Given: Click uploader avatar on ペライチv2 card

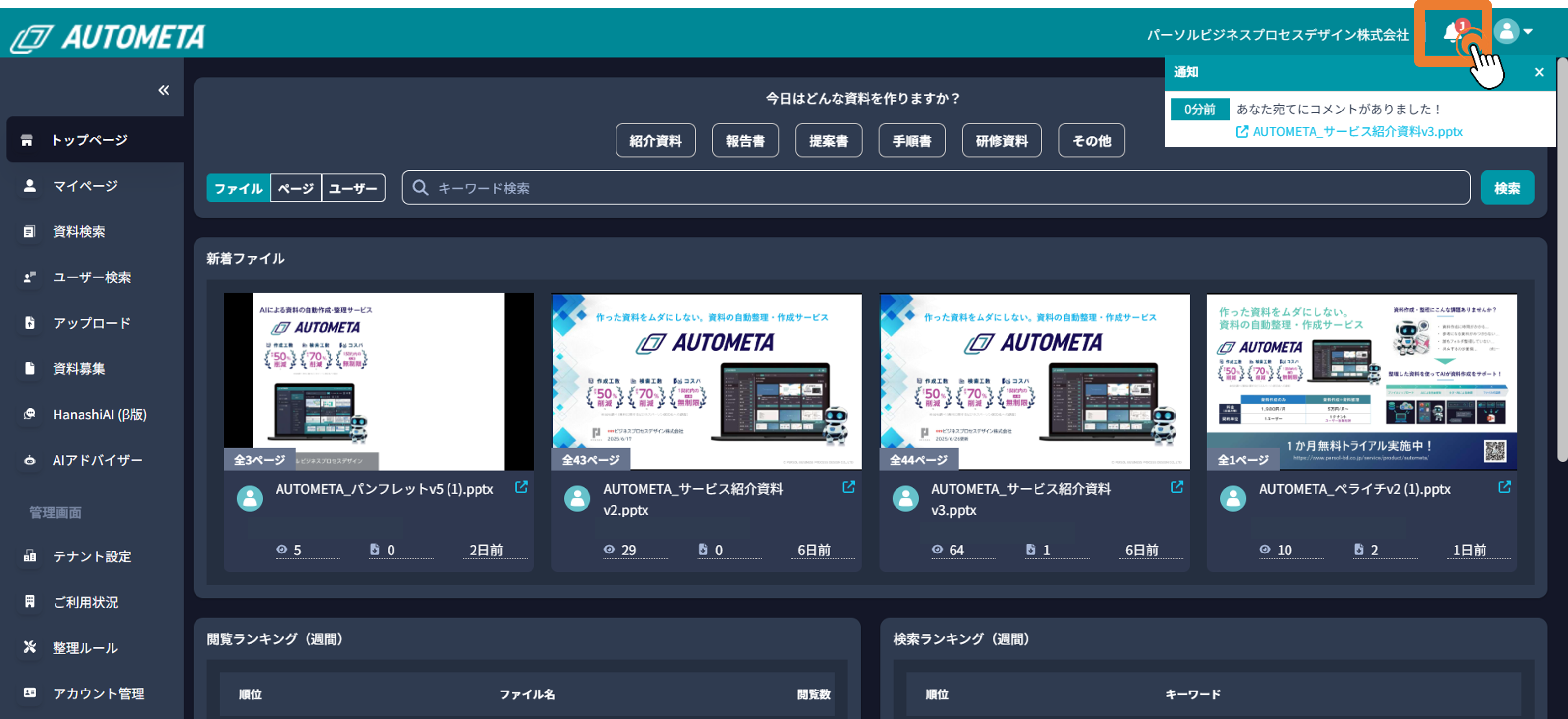Looking at the screenshot, I should (x=1232, y=498).
